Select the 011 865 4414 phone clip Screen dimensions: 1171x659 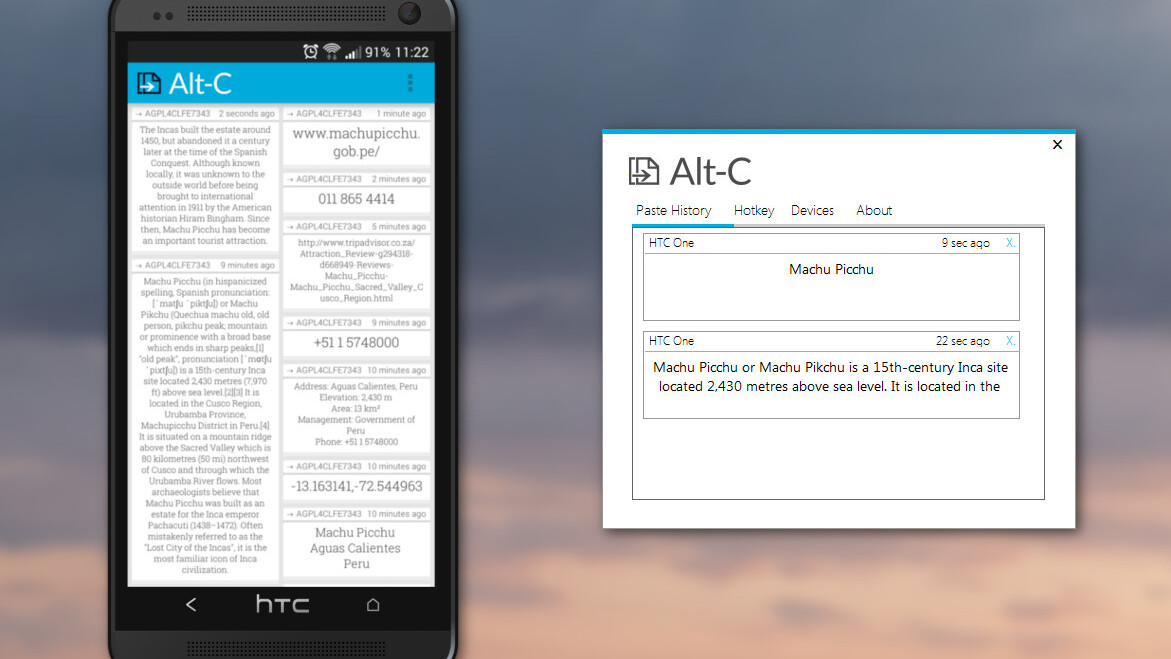[356, 199]
